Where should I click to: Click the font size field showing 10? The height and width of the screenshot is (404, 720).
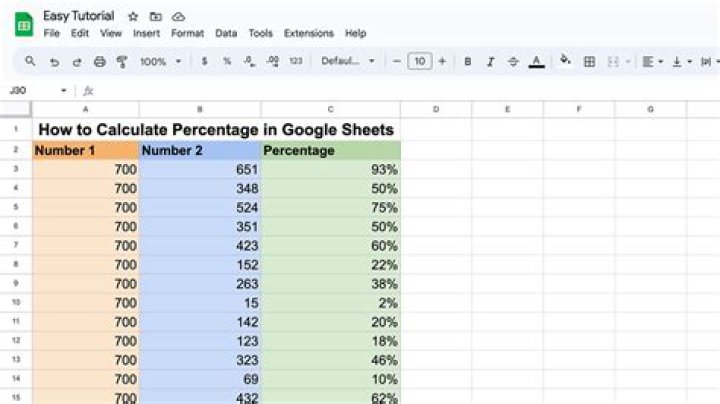[420, 61]
